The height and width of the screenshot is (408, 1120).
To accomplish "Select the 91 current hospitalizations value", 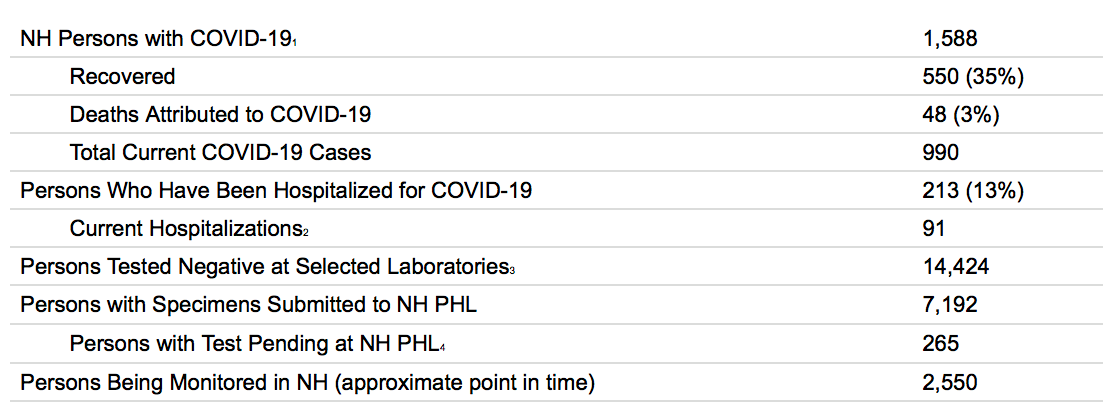I will click(x=934, y=229).
